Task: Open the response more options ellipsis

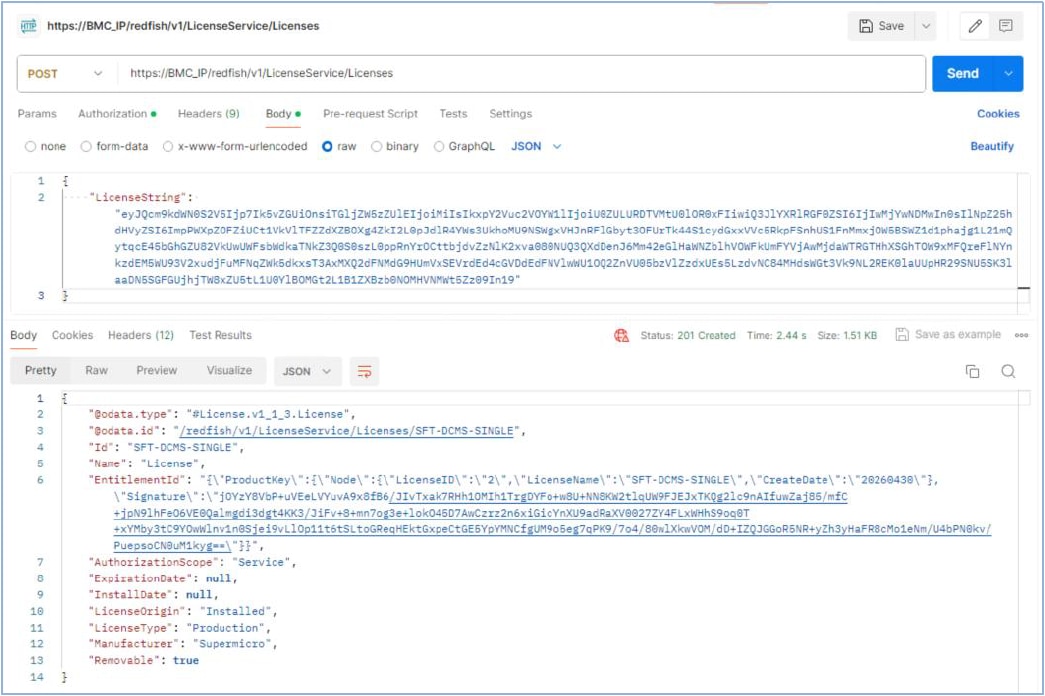Action: pyautogui.click(x=1021, y=335)
